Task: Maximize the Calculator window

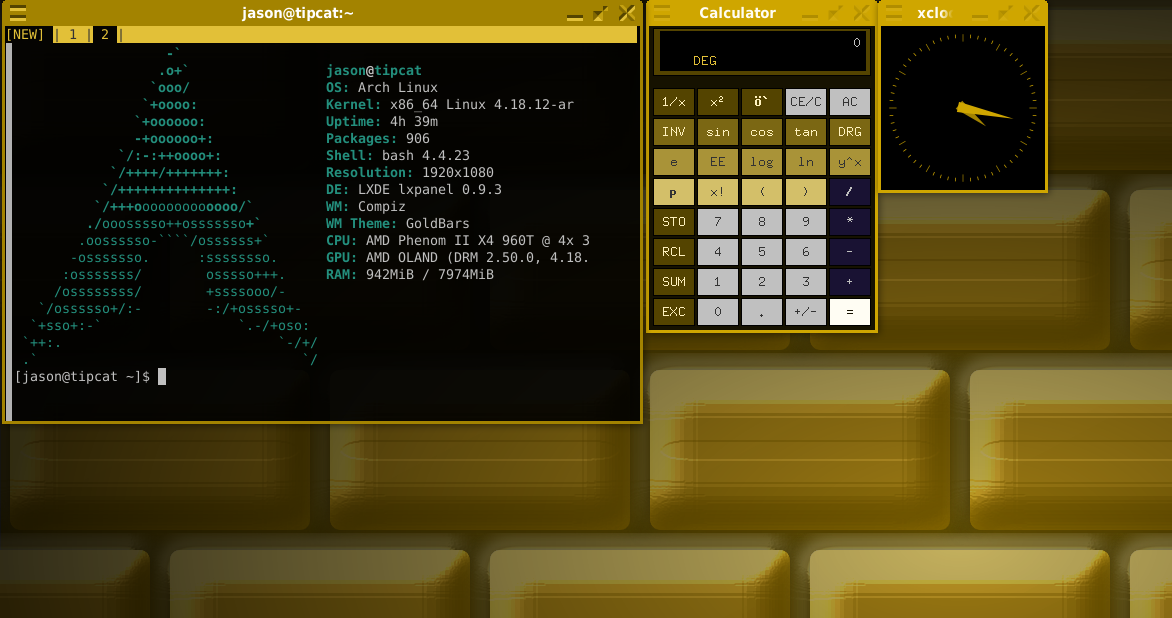Action: (x=835, y=13)
